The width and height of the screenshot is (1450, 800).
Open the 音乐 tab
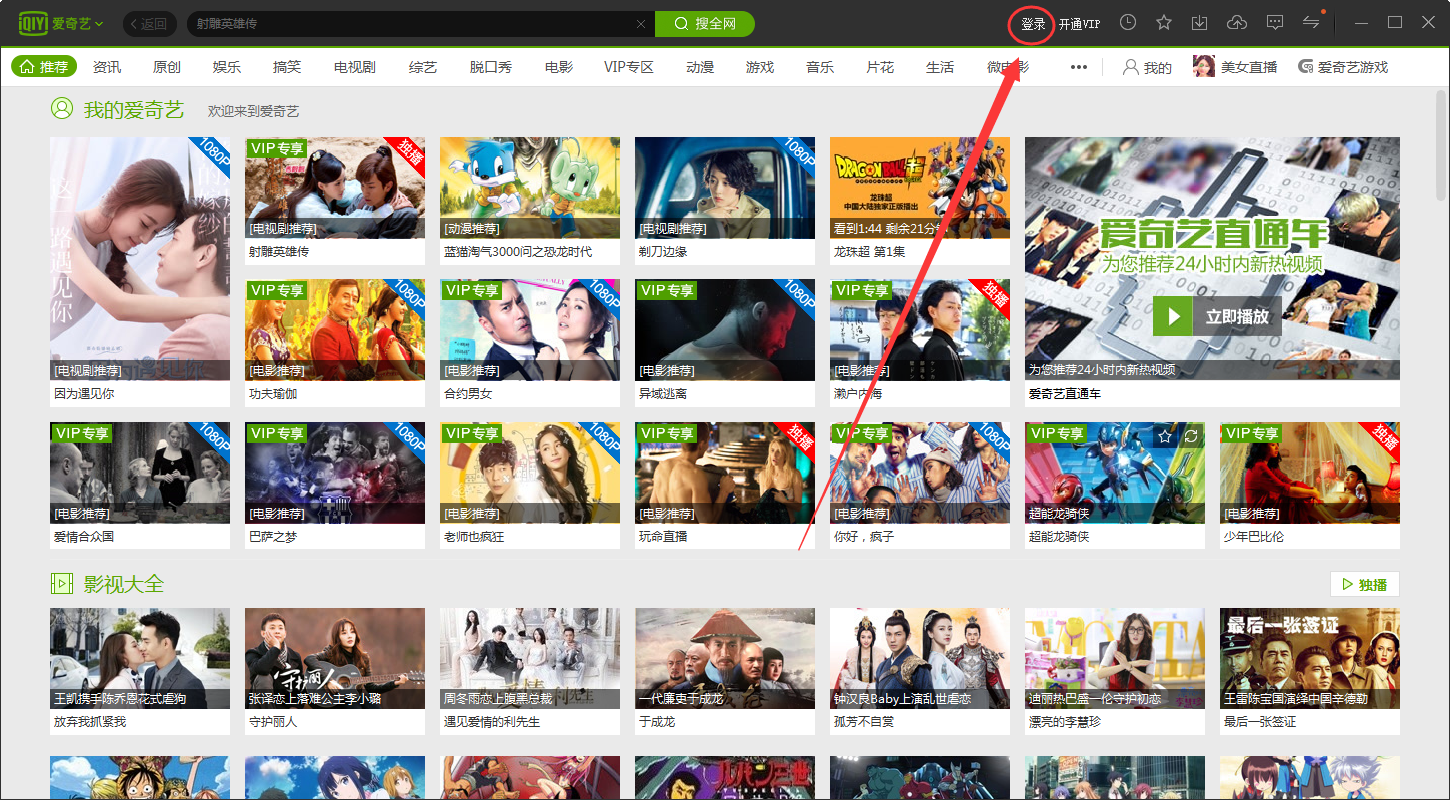820,67
